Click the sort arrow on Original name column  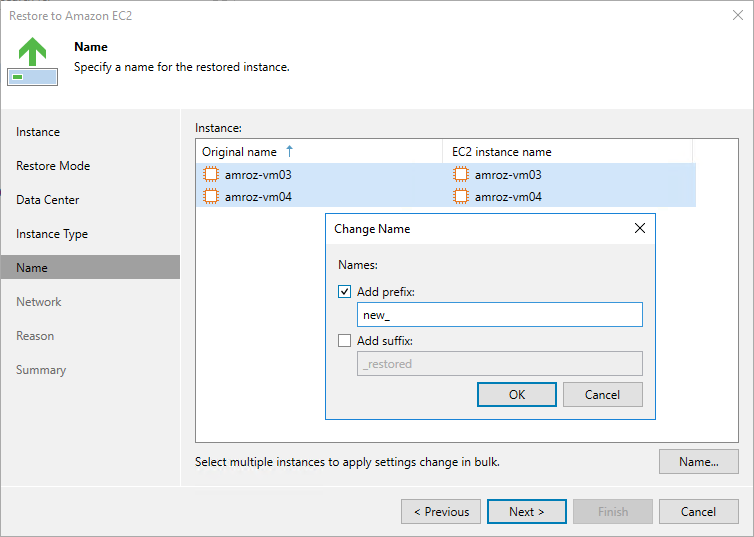pyautogui.click(x=290, y=152)
